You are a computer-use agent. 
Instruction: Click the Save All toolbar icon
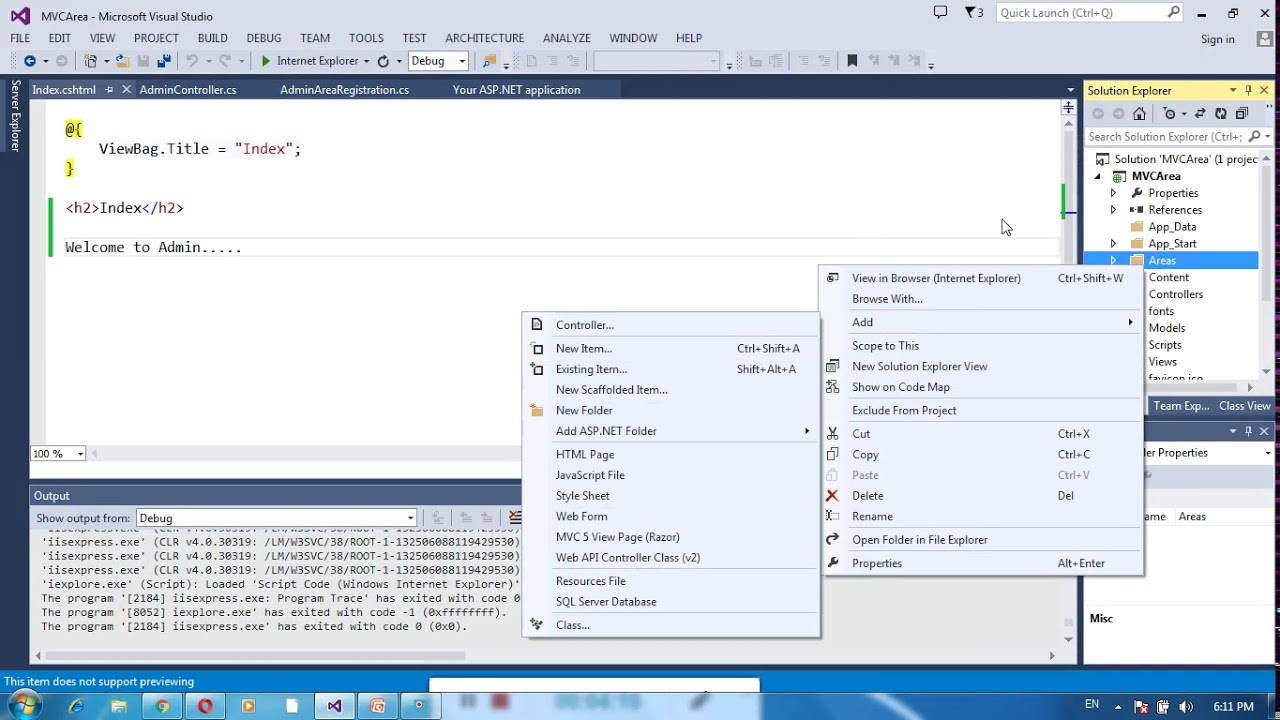point(164,61)
